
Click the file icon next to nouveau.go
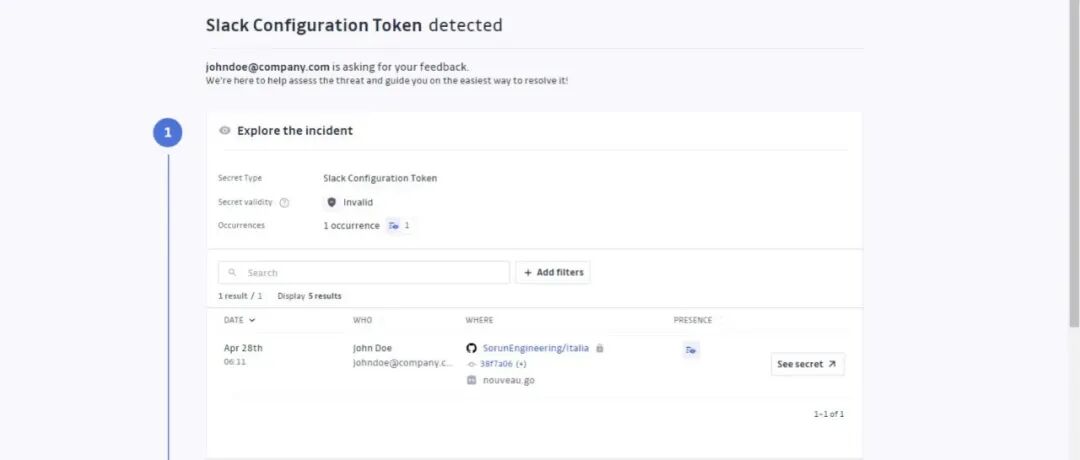(x=472, y=380)
